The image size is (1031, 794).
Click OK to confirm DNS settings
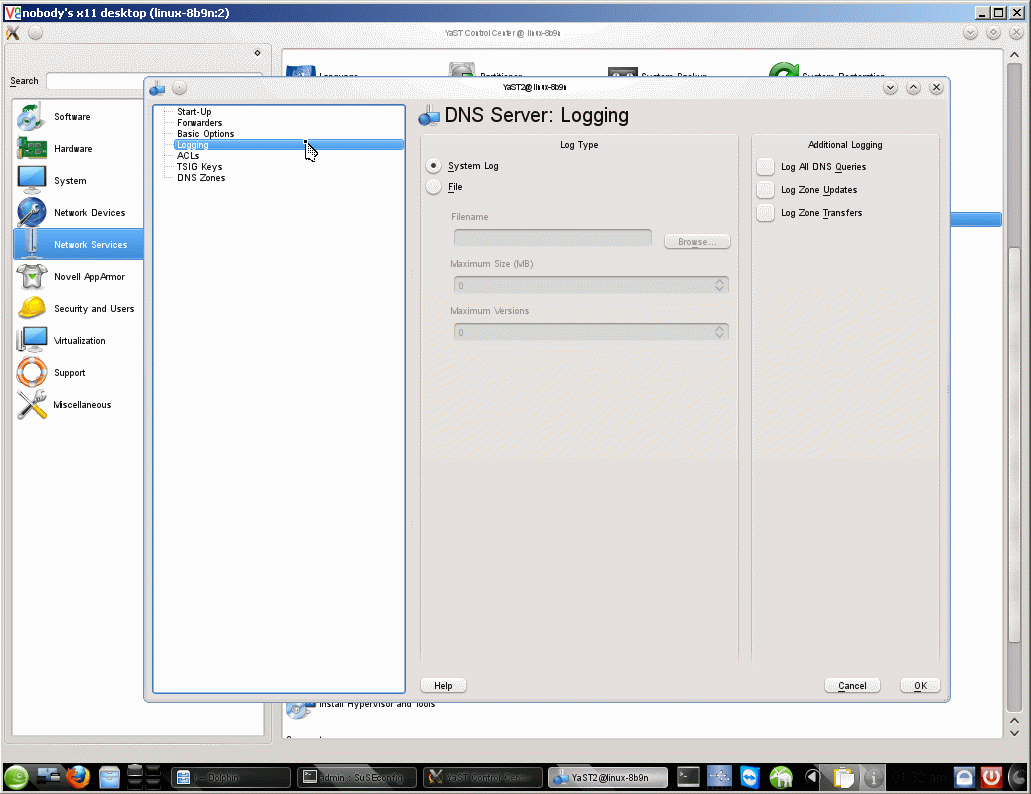click(920, 686)
